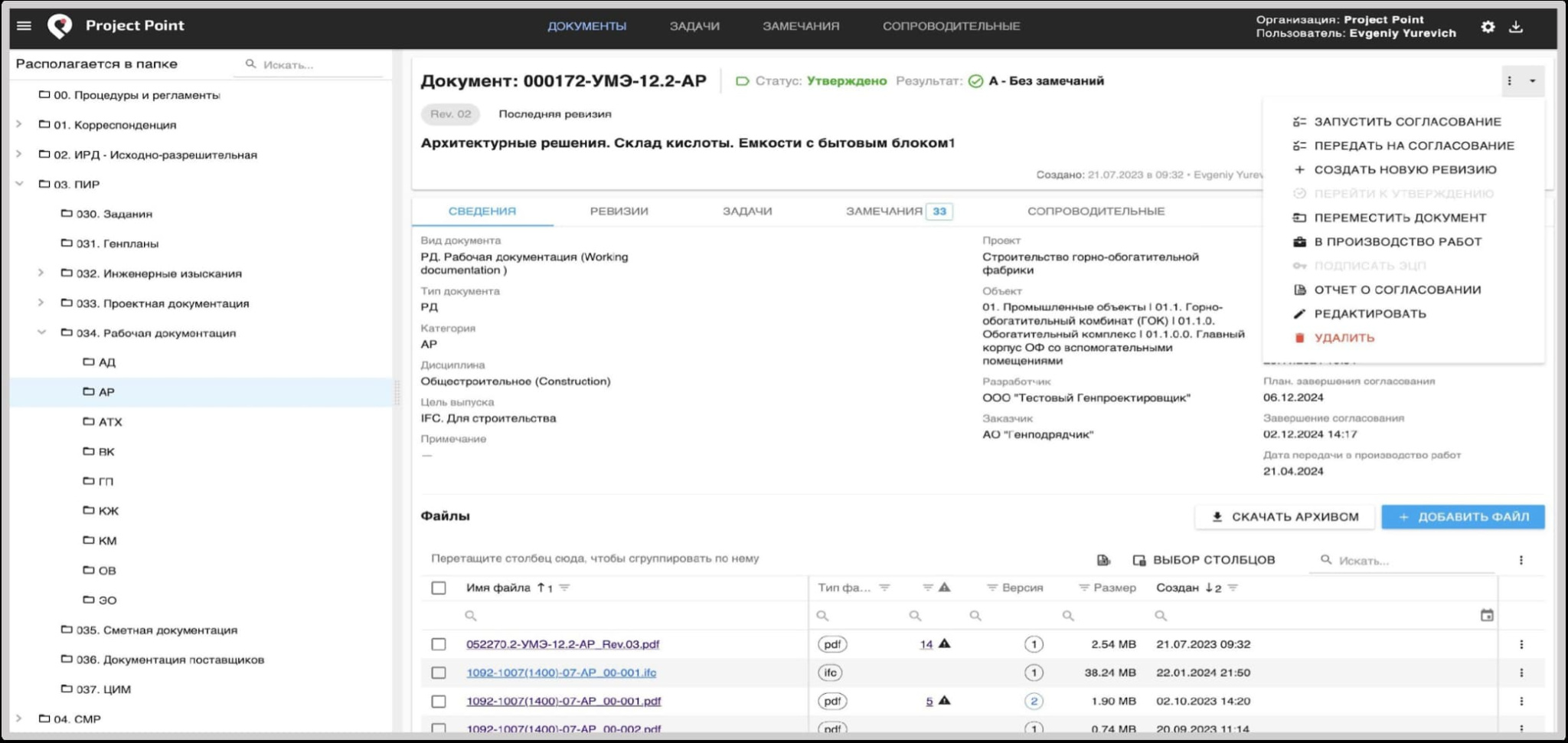Click filter icon before Версия column
This screenshot has width=1568, height=743.
pos(992,588)
